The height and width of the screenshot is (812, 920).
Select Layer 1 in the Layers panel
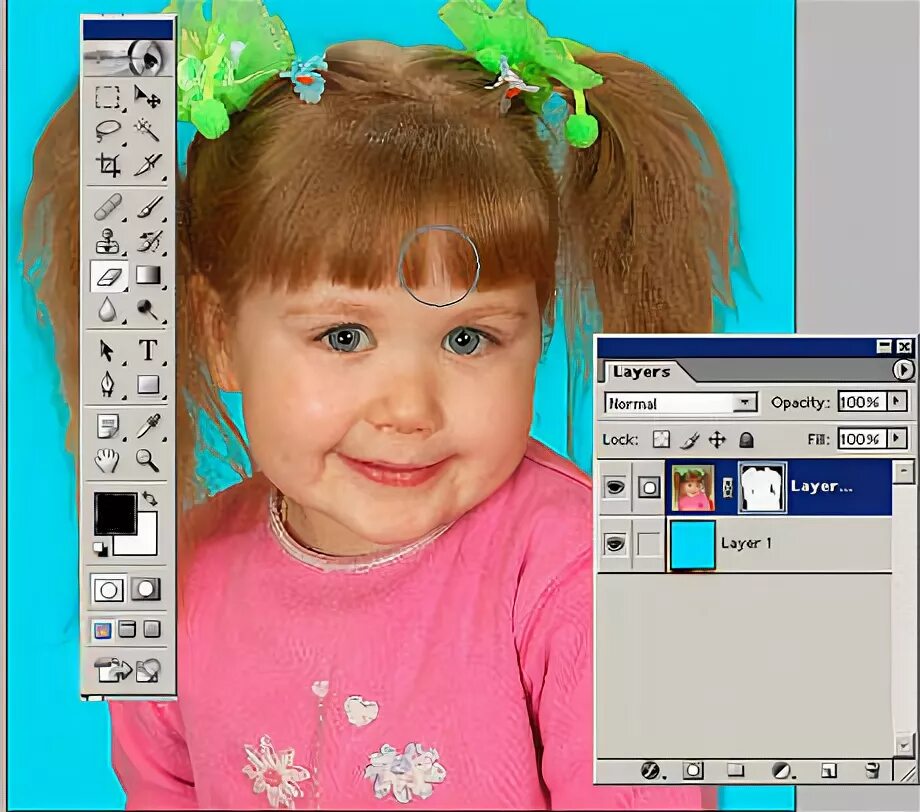click(745, 544)
